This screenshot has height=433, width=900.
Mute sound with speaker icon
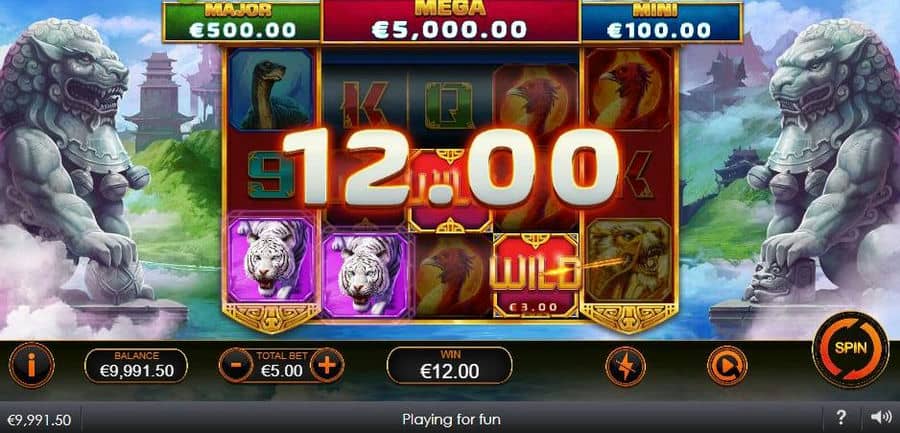[x=878, y=419]
